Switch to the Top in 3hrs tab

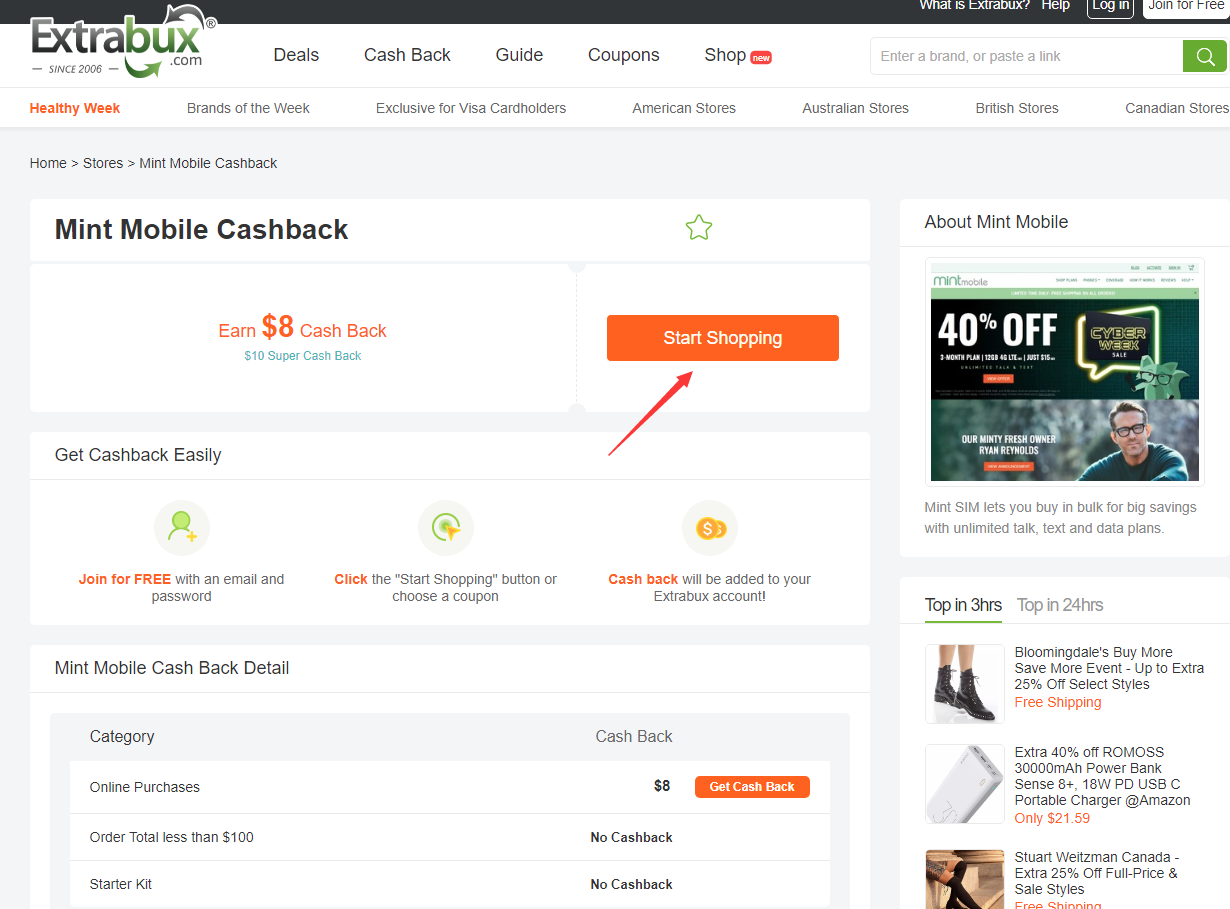tap(963, 605)
